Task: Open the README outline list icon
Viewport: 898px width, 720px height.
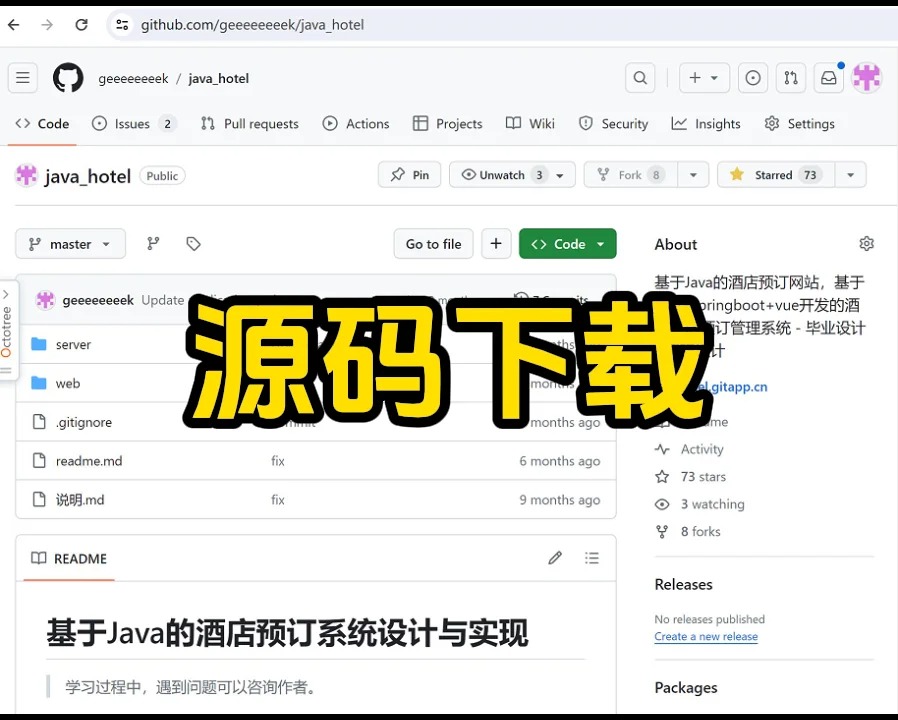Action: tap(592, 558)
